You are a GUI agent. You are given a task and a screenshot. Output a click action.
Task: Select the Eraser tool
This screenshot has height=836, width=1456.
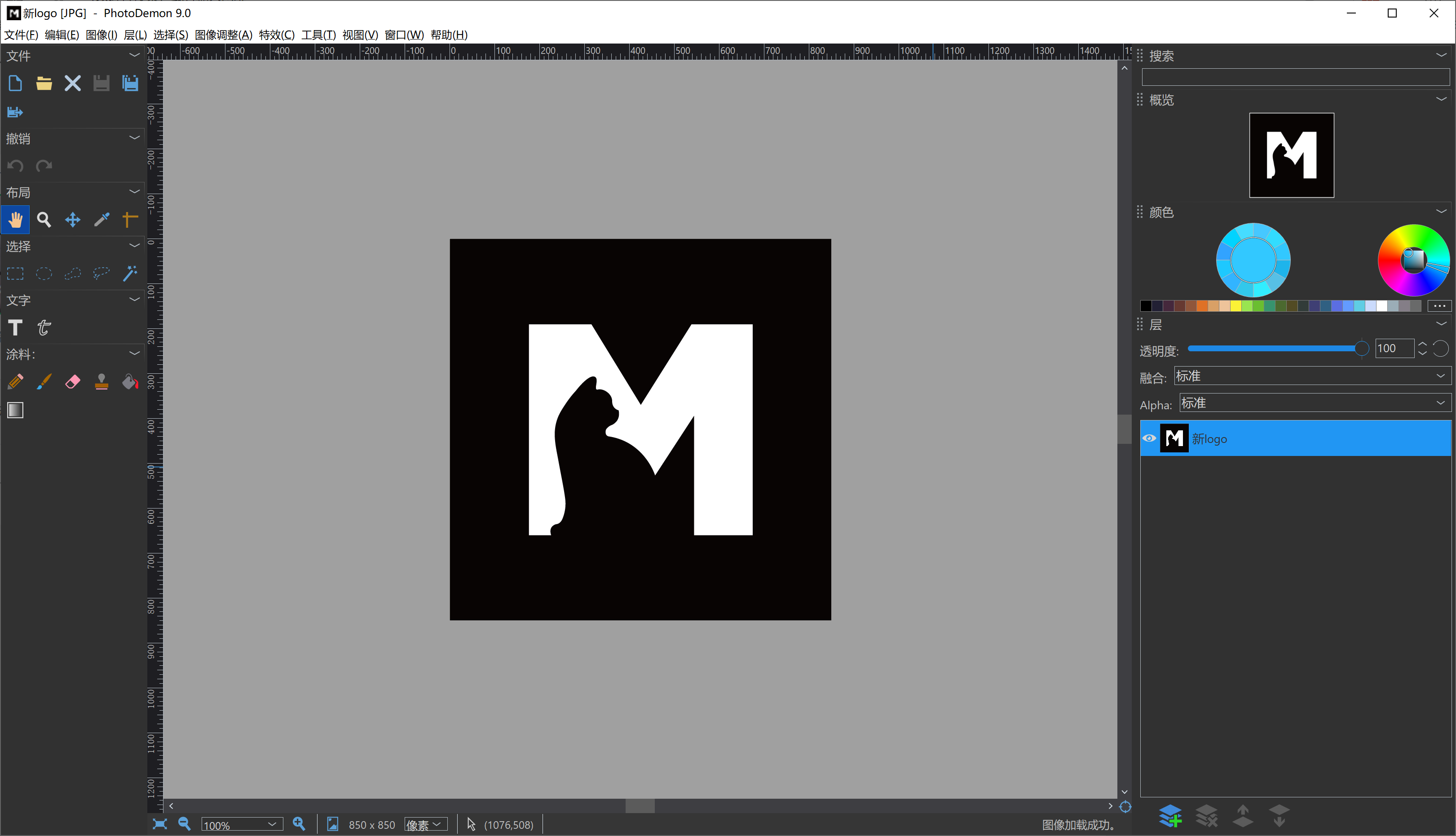73,382
